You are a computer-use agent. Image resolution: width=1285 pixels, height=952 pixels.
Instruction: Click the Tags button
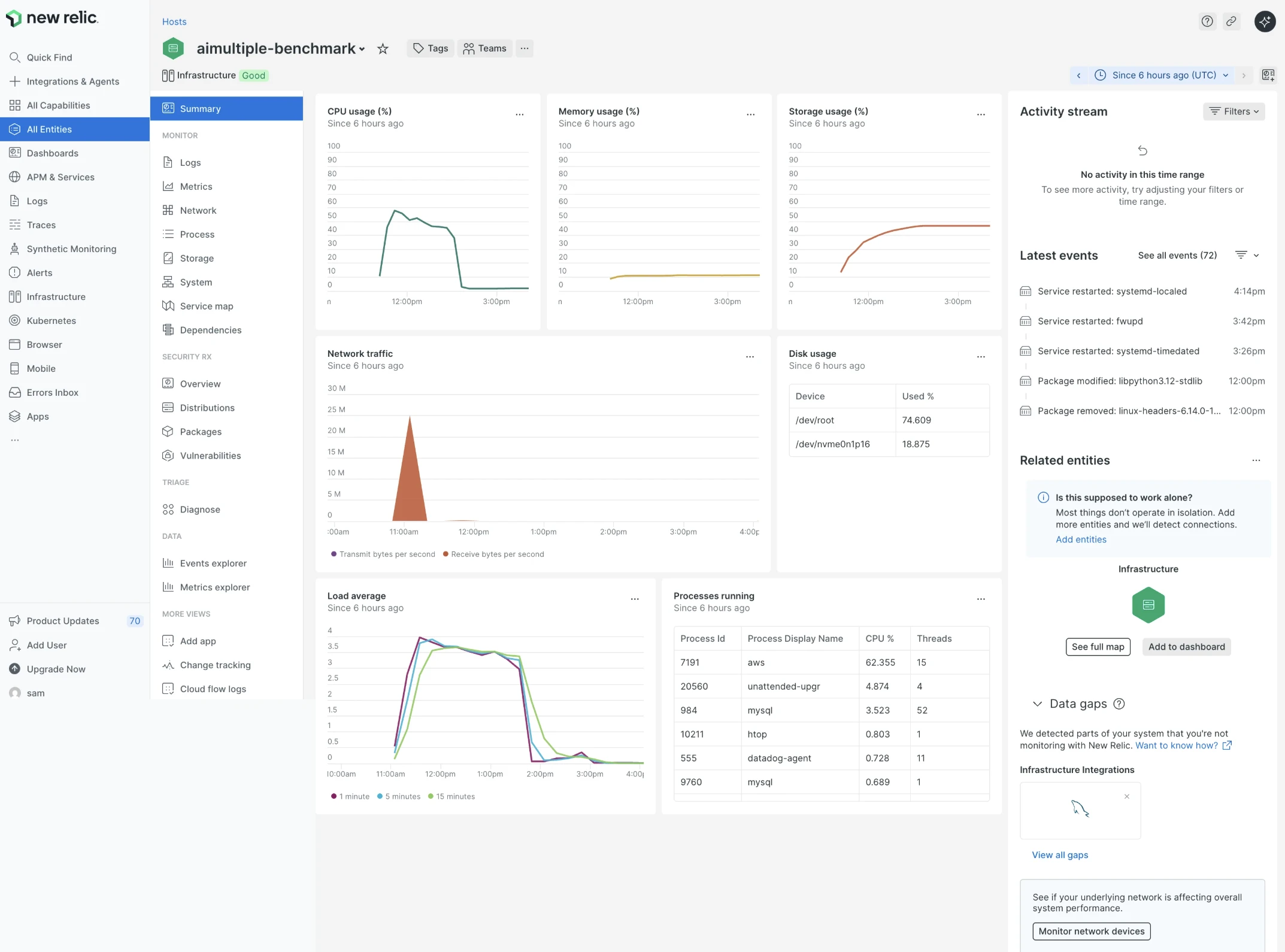pyautogui.click(x=431, y=48)
